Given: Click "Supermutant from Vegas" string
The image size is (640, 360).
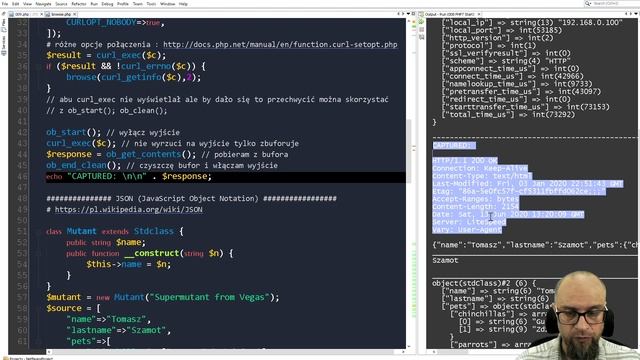Looking at the screenshot, I should (210, 298).
